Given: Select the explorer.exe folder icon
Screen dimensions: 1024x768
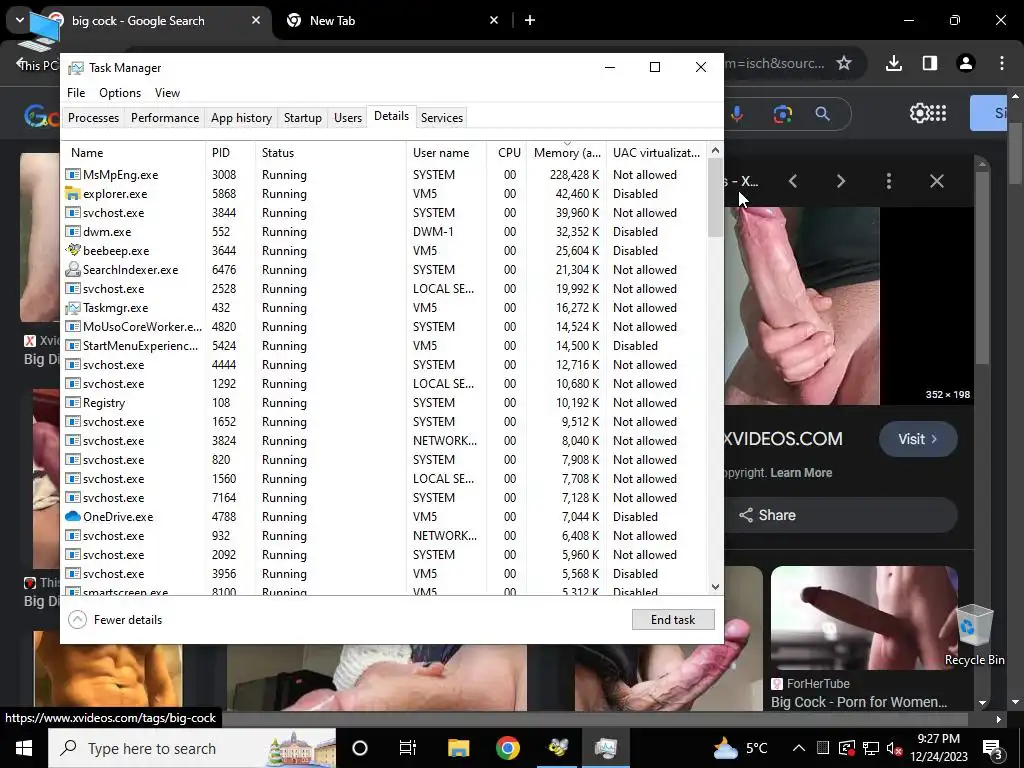Looking at the screenshot, I should [x=72, y=194].
